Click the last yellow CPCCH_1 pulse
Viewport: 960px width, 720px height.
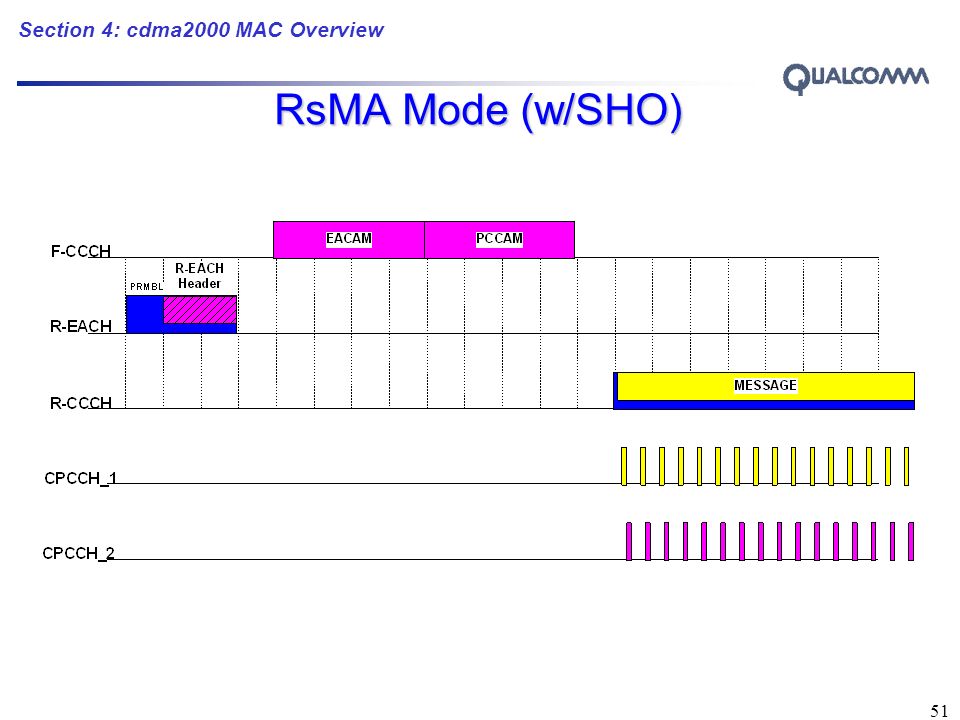coord(907,467)
